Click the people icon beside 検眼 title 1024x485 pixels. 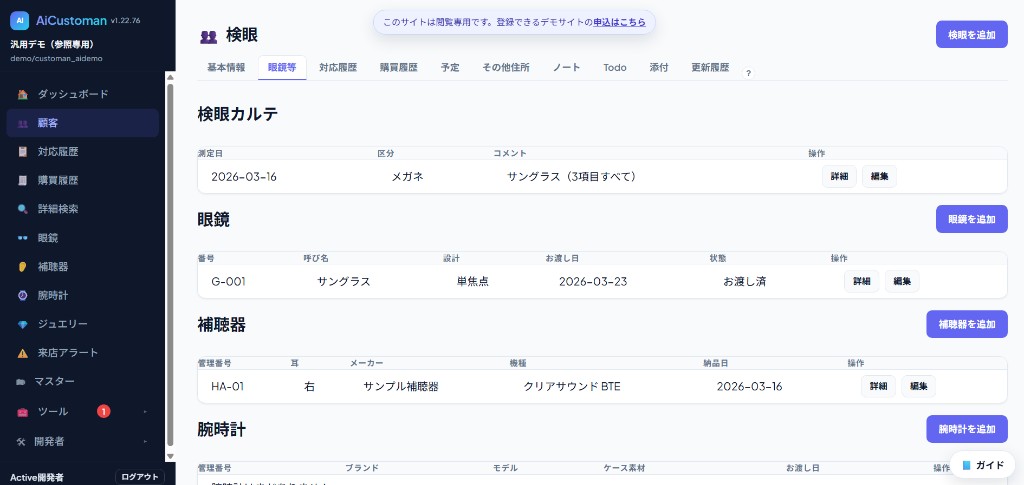(208, 37)
